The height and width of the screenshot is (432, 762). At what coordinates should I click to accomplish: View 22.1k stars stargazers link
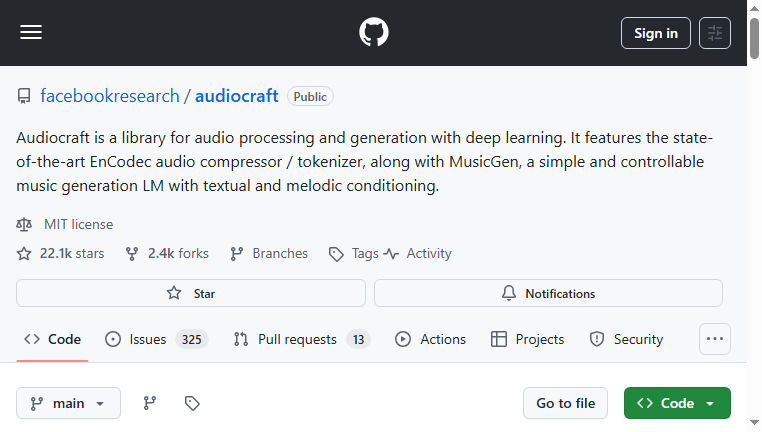coord(72,254)
